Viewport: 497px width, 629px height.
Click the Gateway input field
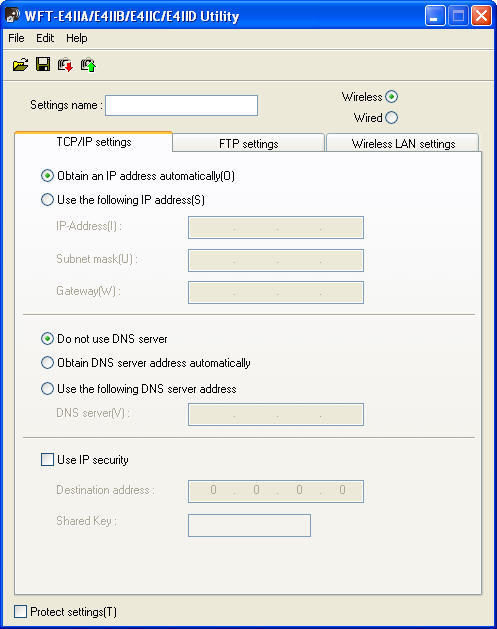coord(276,292)
